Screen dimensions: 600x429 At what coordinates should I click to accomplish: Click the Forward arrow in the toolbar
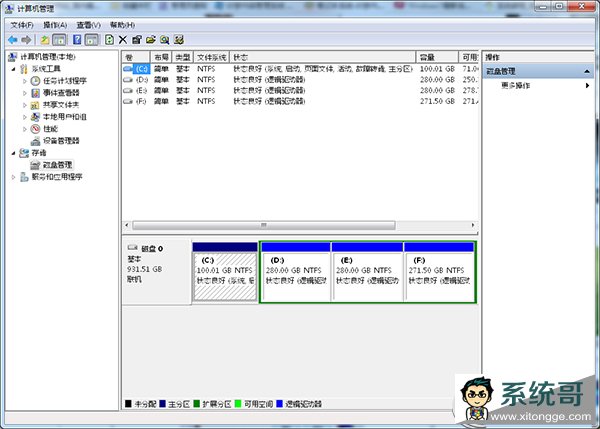coord(26,39)
